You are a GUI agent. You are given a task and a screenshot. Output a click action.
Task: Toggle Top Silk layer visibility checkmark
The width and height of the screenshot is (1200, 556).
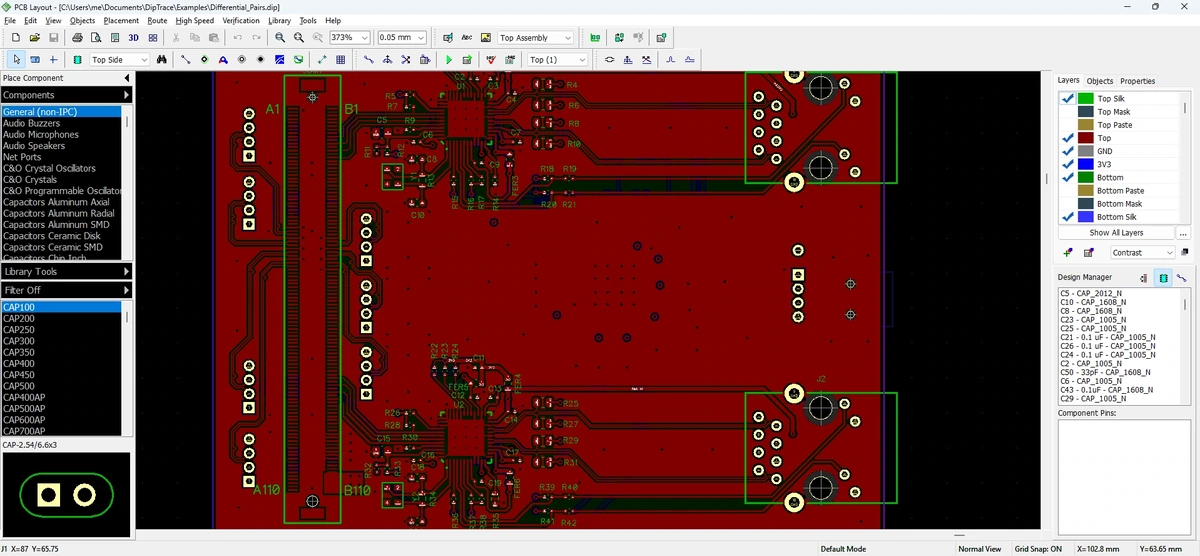(1067, 98)
